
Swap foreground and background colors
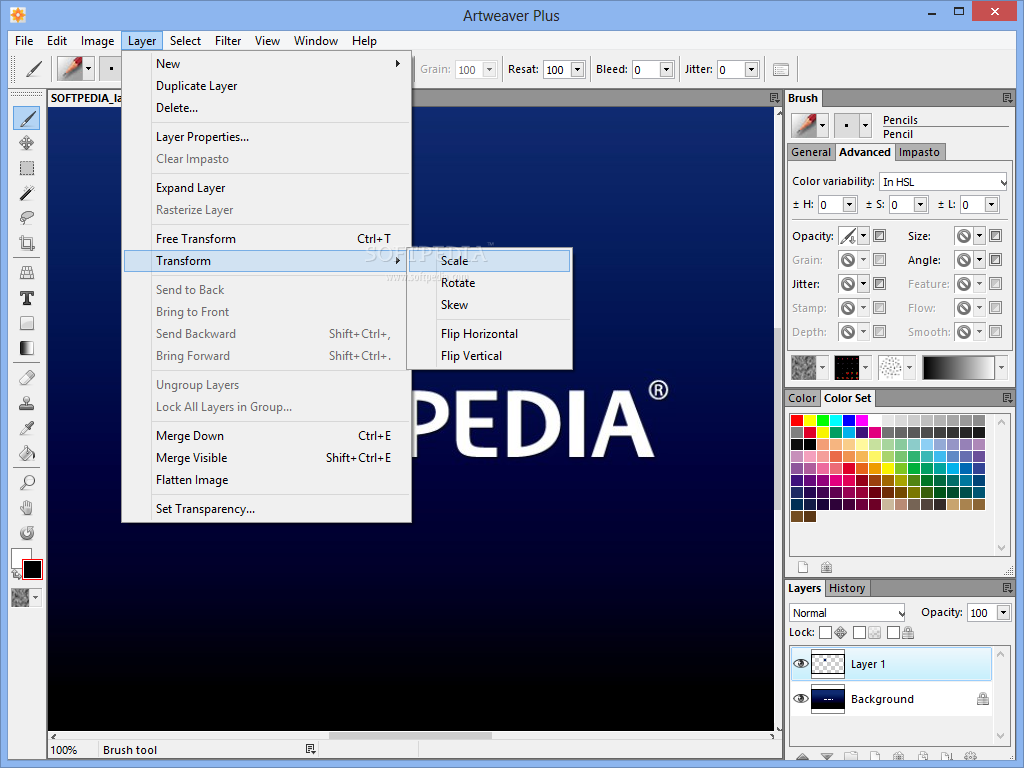coord(16,574)
